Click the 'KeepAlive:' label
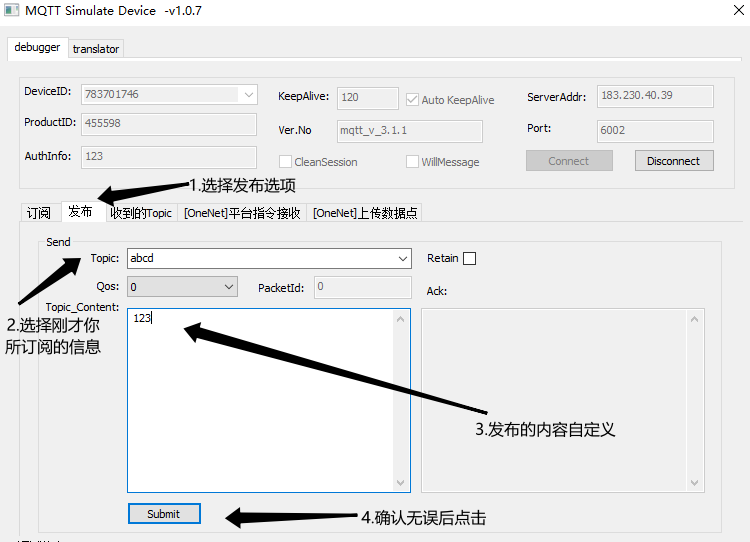750x542 pixels. pos(304,96)
